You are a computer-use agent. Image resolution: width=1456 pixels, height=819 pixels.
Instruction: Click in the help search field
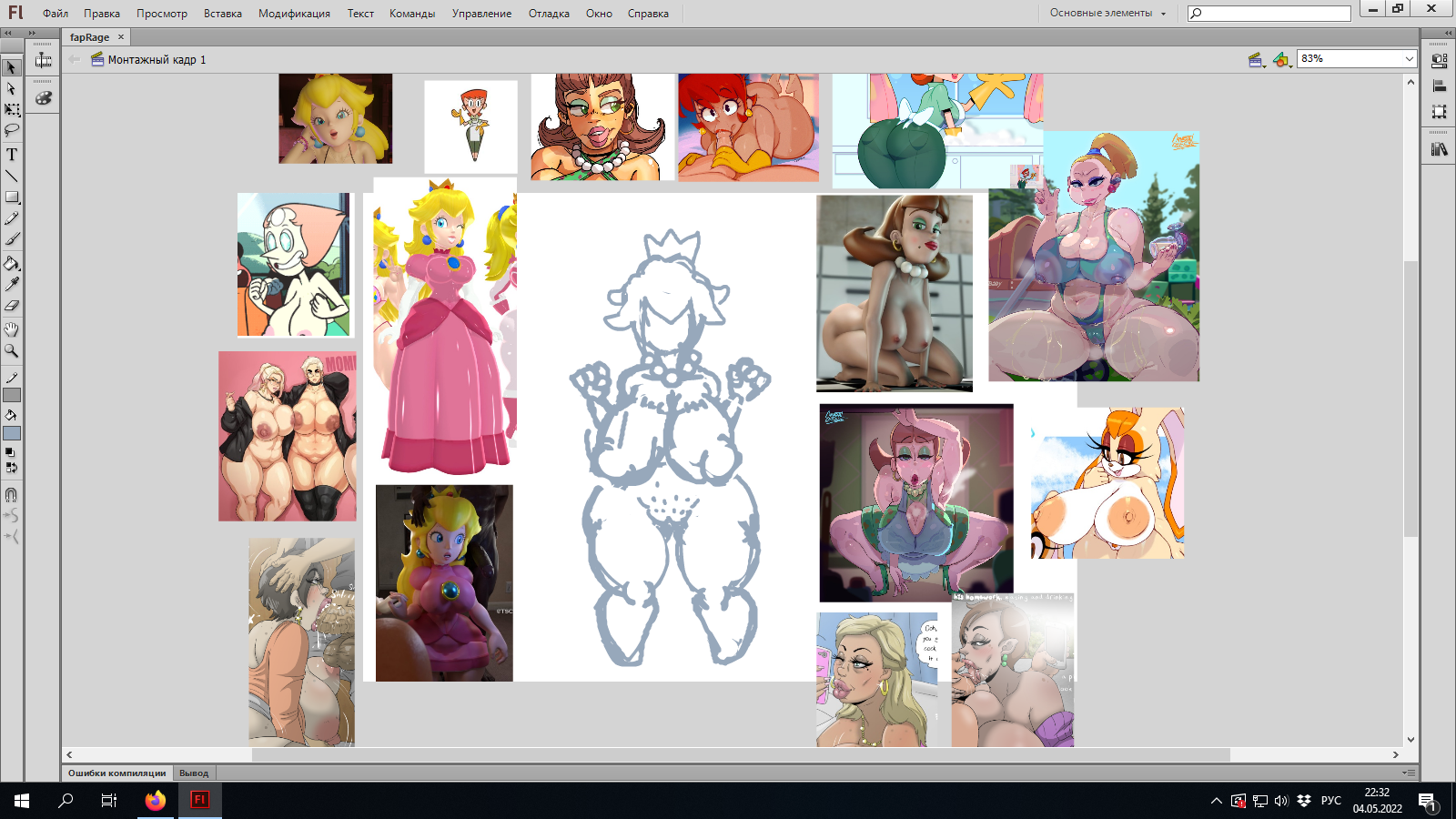click(1269, 14)
